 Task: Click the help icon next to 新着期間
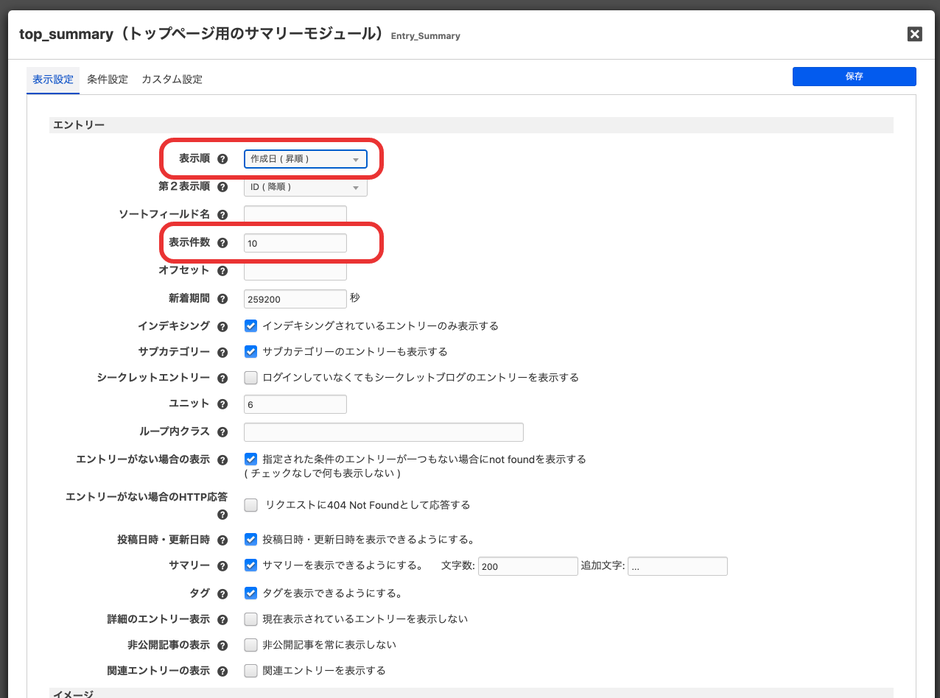click(223, 298)
